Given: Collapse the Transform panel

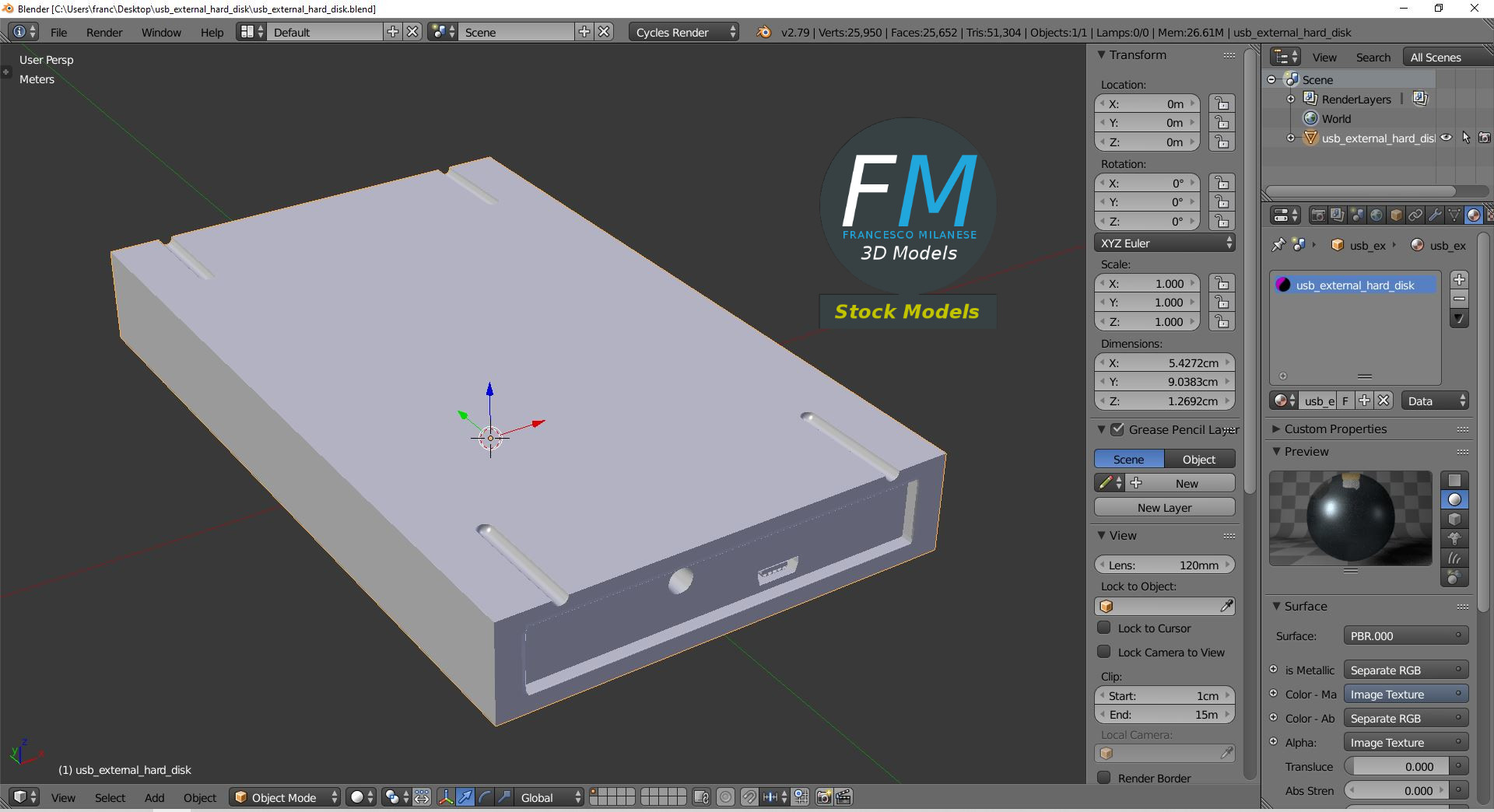Looking at the screenshot, I should click(1101, 55).
